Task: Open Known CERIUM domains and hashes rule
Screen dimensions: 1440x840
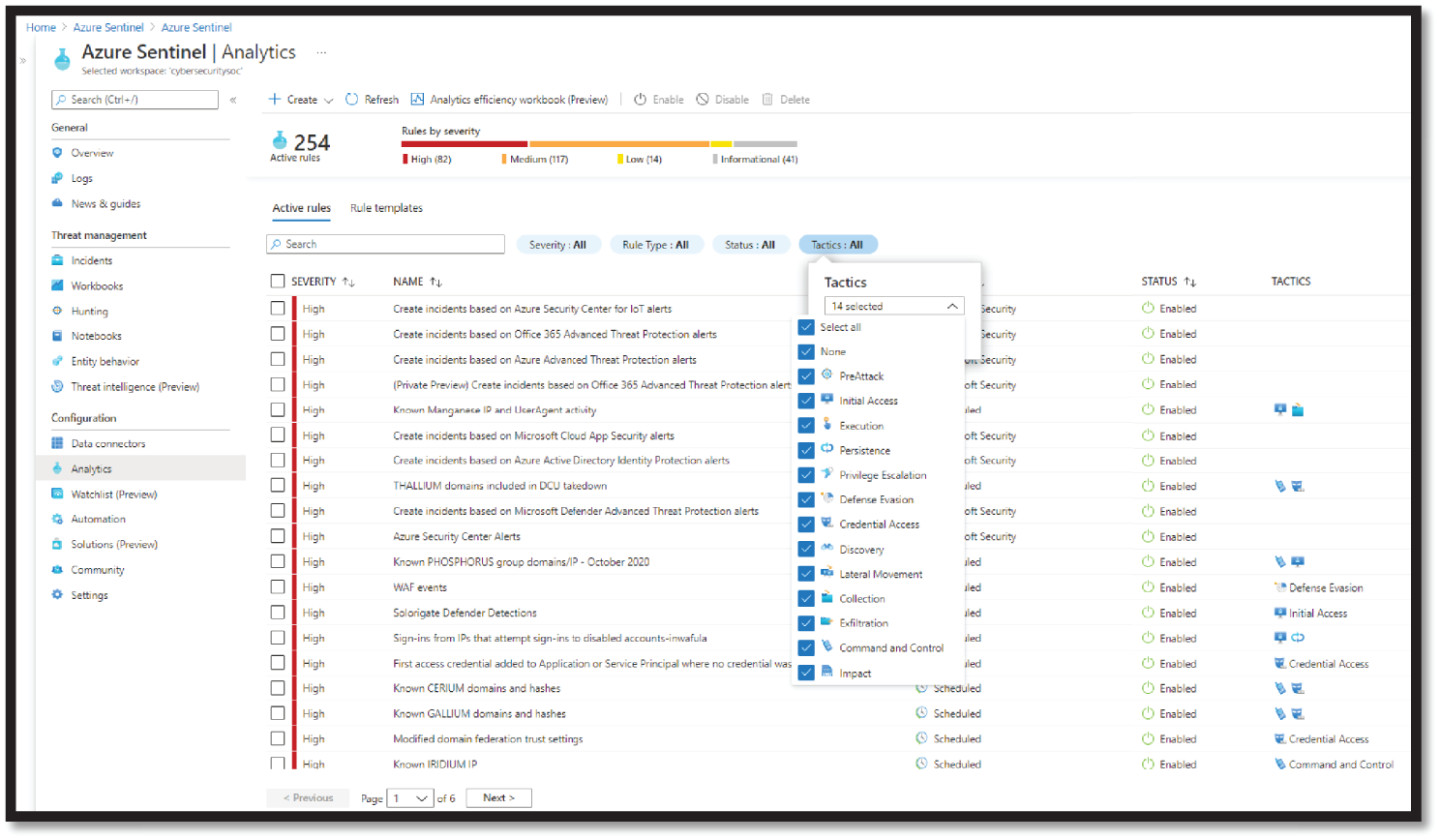Action: pyautogui.click(x=476, y=688)
